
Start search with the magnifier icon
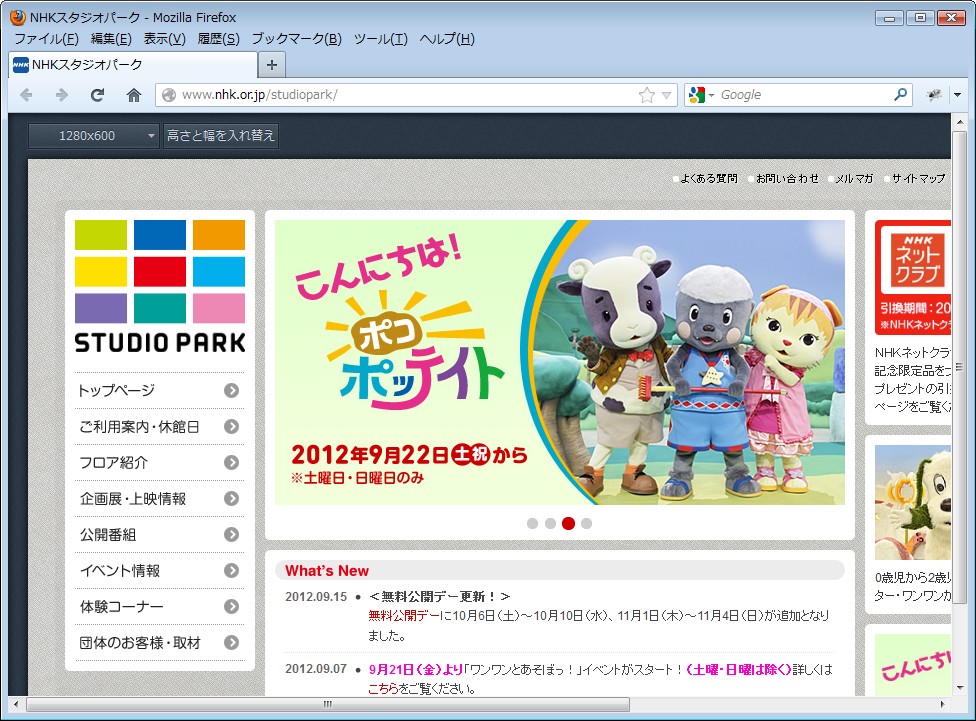coord(900,95)
